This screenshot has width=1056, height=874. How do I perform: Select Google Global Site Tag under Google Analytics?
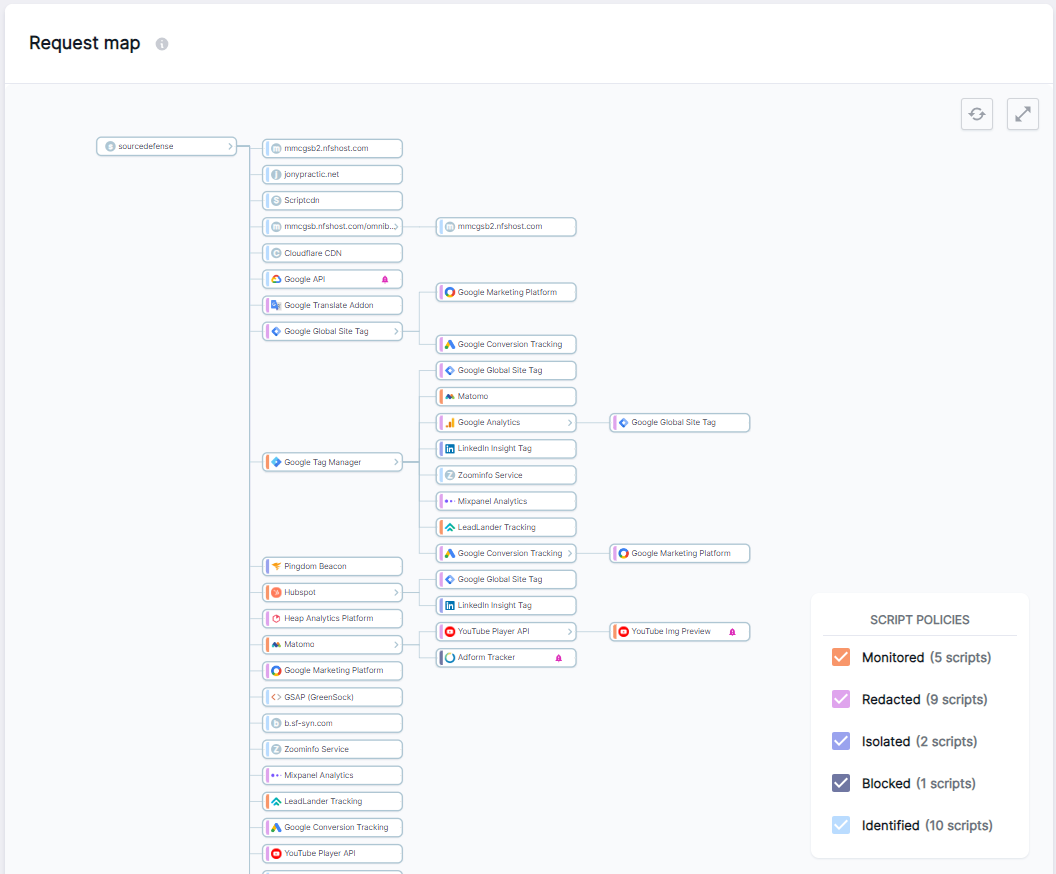pos(680,423)
